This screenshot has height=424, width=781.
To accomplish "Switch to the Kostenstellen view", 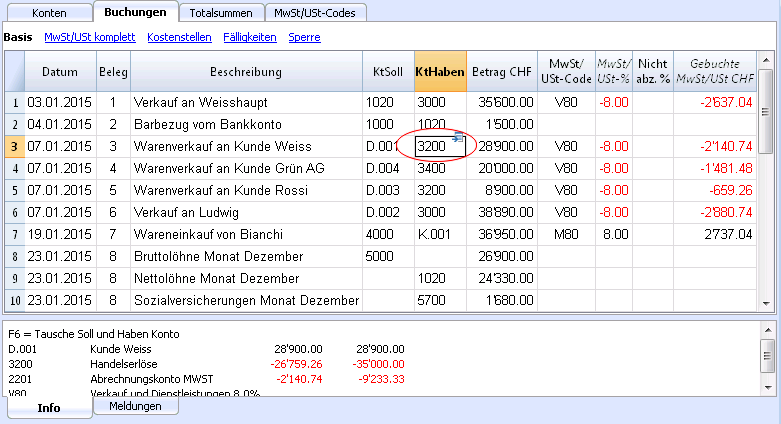I will (179, 37).
